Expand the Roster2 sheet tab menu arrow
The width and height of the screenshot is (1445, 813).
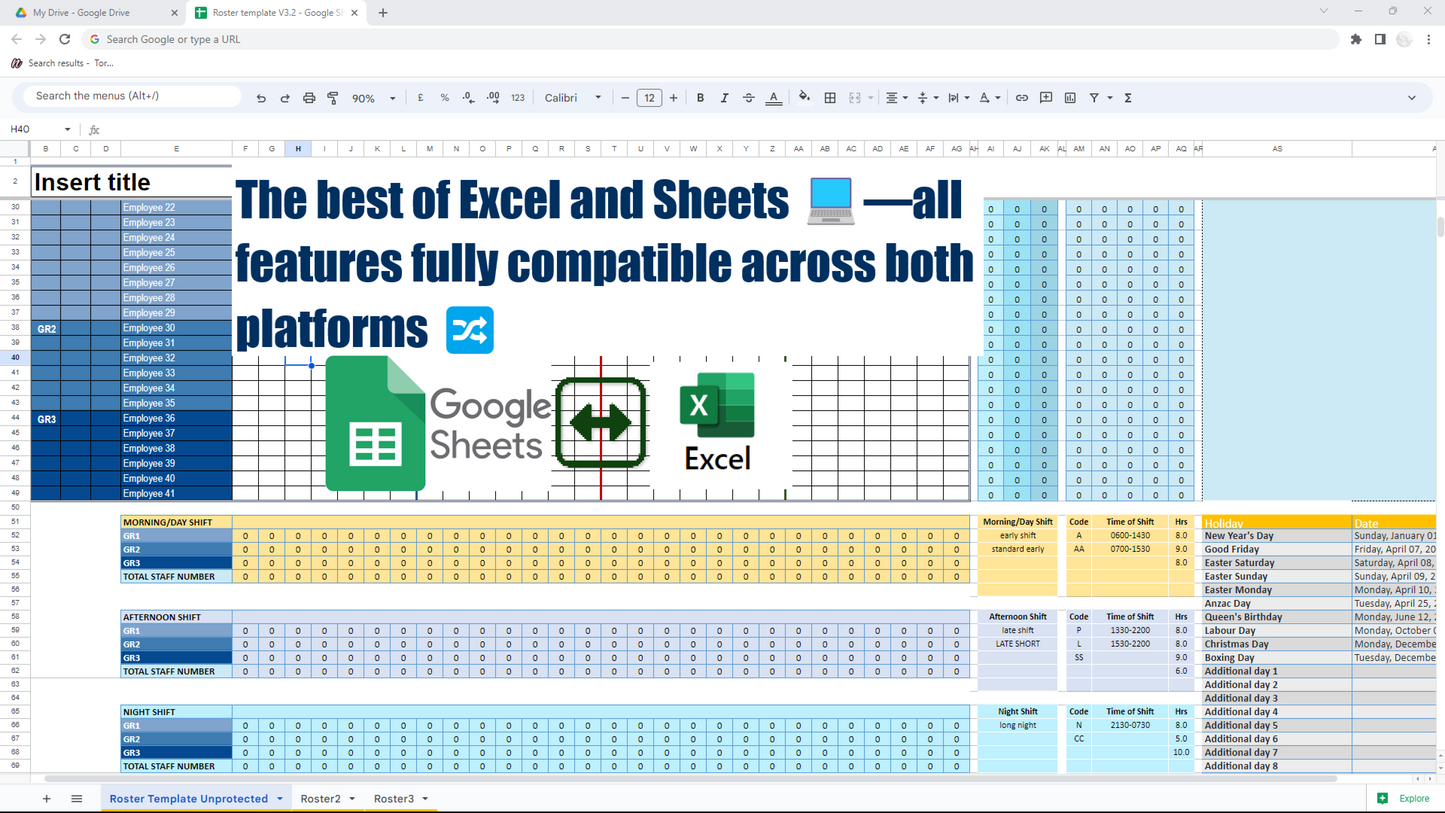coord(352,799)
